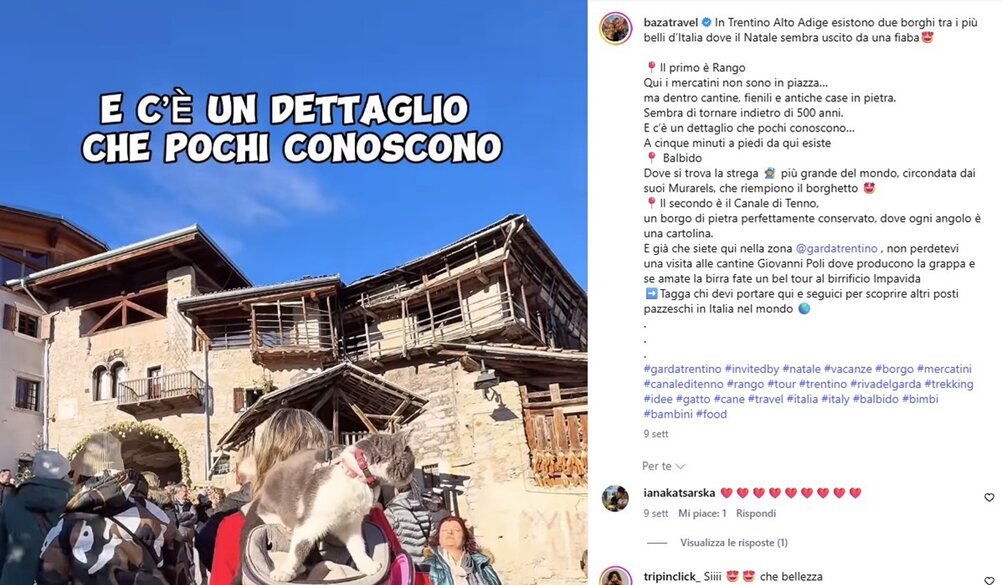This screenshot has height=585, width=1002.
Task: Click the bazatravel username link
Action: 670,22
